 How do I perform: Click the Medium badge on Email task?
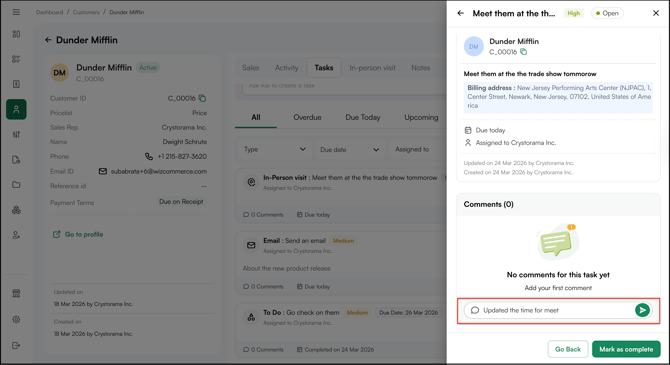(344, 241)
